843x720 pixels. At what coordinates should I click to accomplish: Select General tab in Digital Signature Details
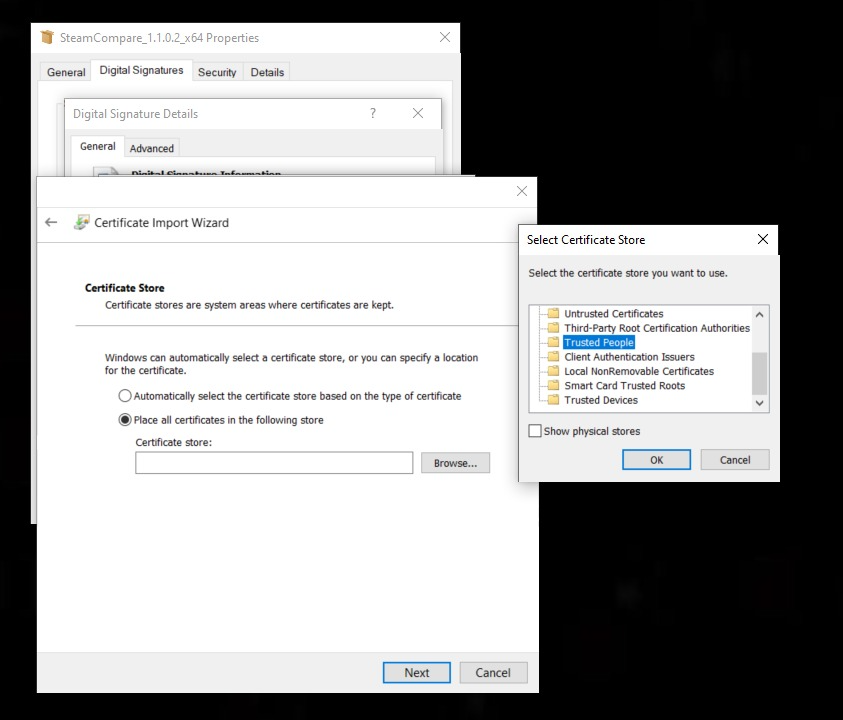pos(98,146)
